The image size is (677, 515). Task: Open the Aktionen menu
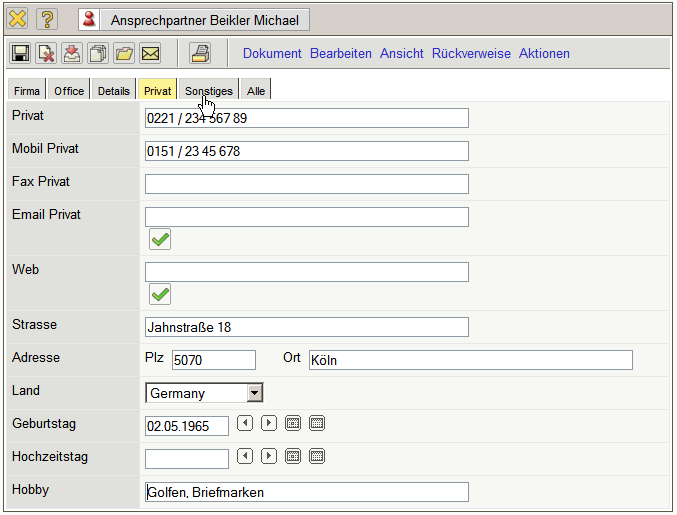544,54
